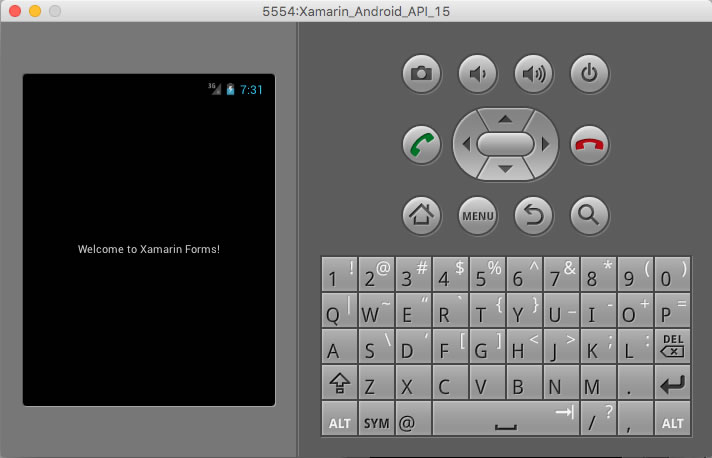Click the 6 number key
Screen dimensions: 712x458
pos(524,274)
